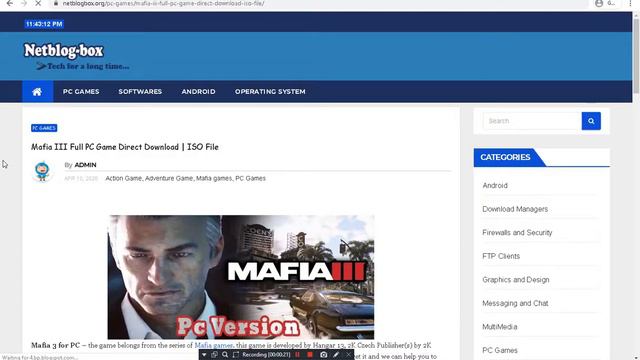The width and height of the screenshot is (640, 360).
Task: Click the Mafia games link in article text
Action: pos(213,345)
